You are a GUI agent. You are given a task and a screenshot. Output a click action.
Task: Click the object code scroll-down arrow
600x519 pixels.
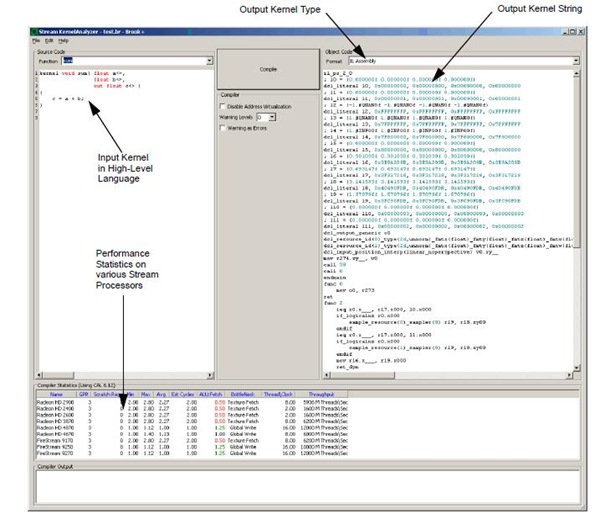click(577, 368)
